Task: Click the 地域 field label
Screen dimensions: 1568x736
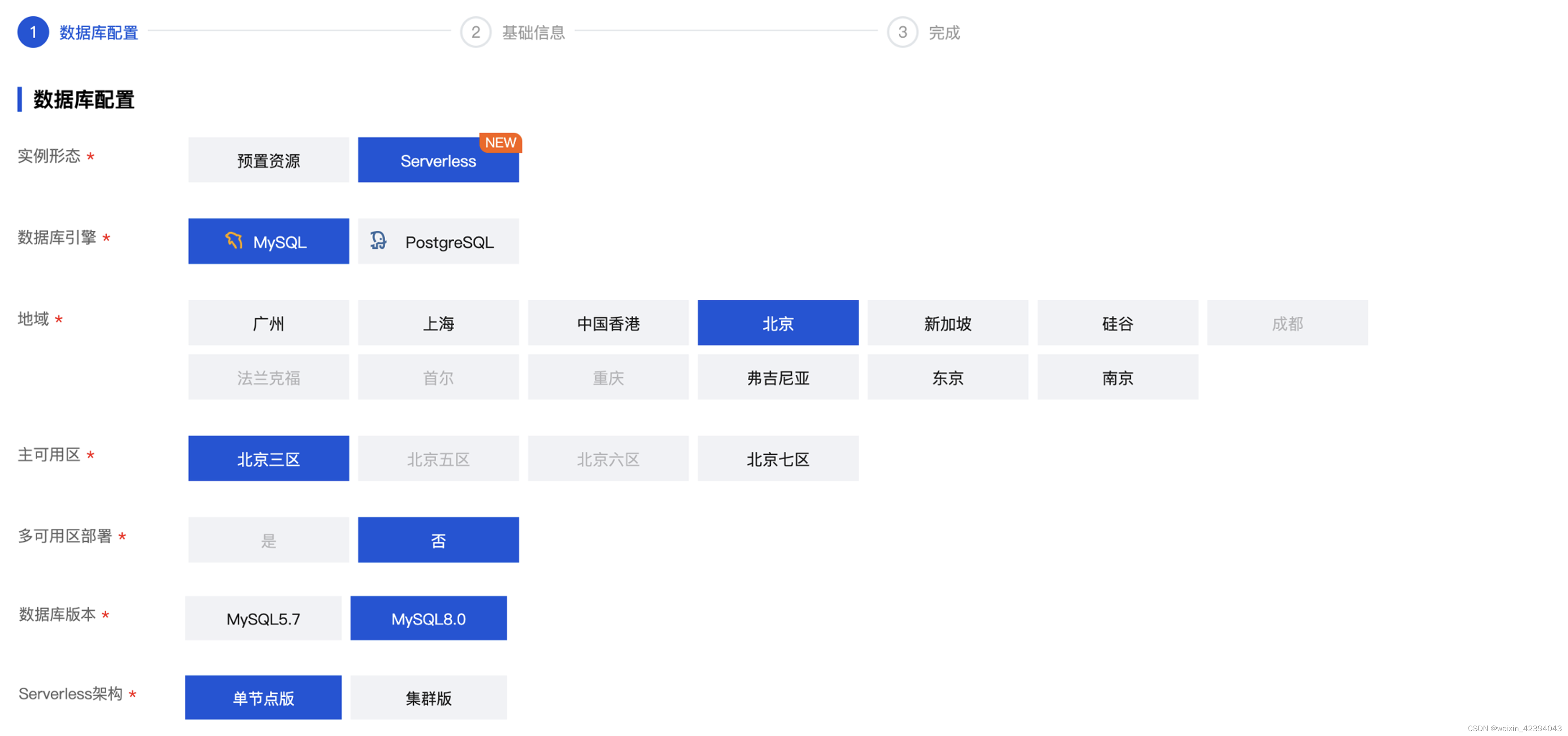Action: [33, 319]
